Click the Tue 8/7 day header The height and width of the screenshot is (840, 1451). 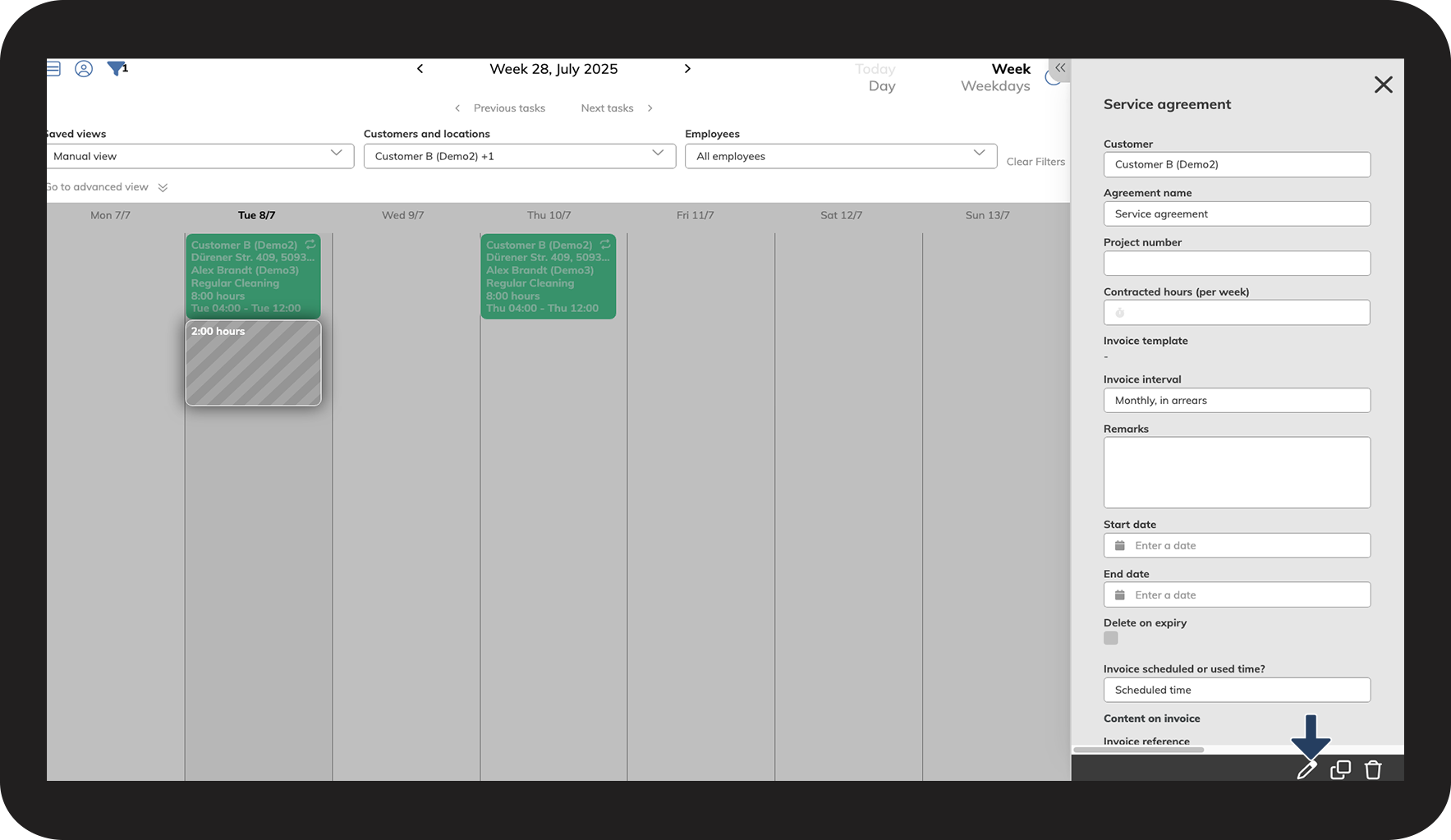256,215
